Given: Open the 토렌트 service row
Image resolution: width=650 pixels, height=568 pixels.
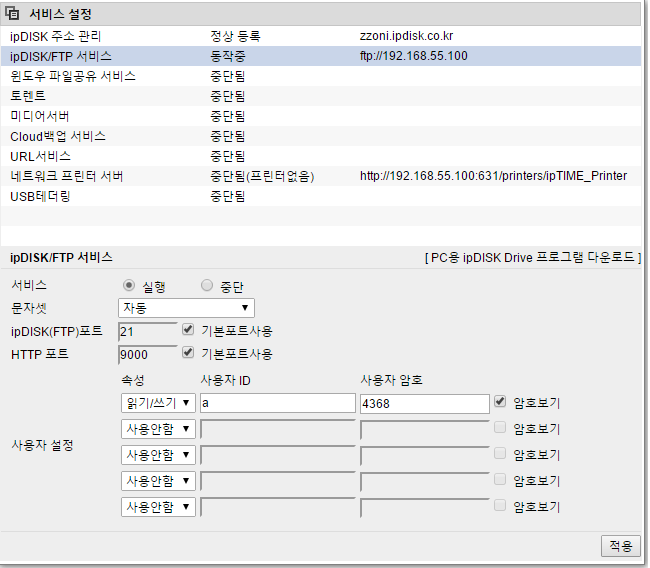Looking at the screenshot, I should (x=321, y=96).
